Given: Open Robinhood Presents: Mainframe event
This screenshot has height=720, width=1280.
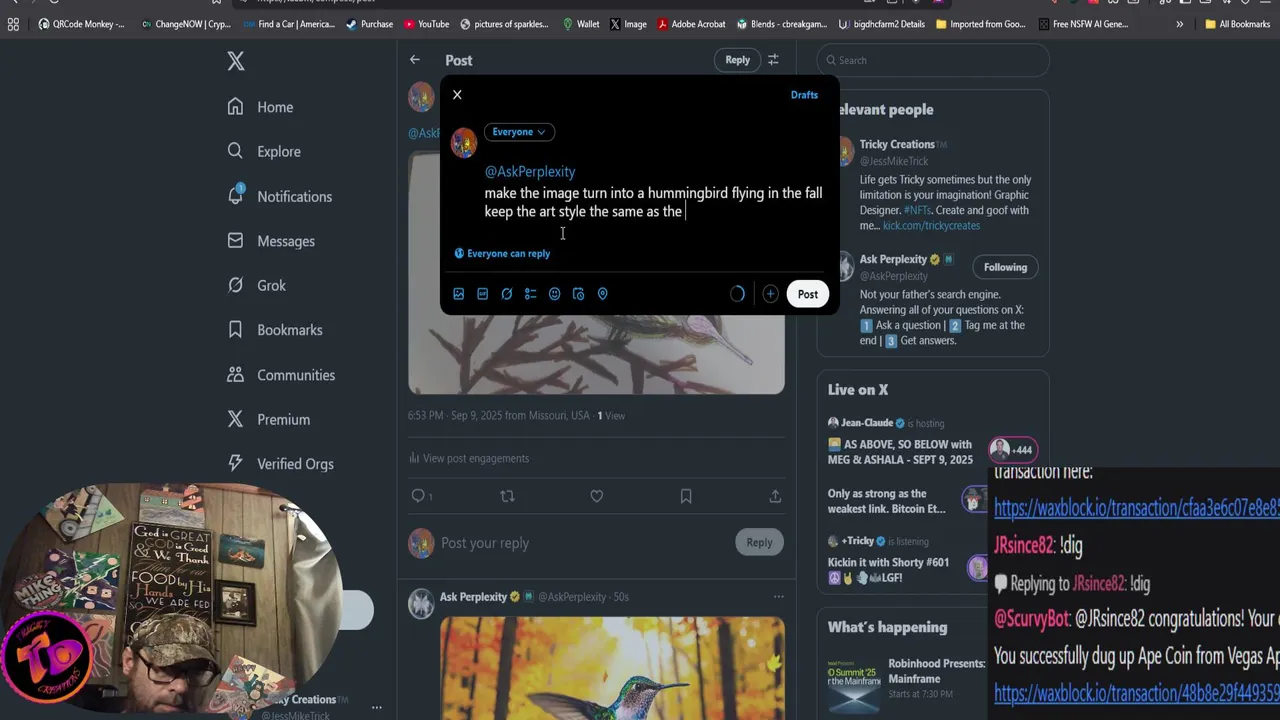Looking at the screenshot, I should click(x=937, y=669).
